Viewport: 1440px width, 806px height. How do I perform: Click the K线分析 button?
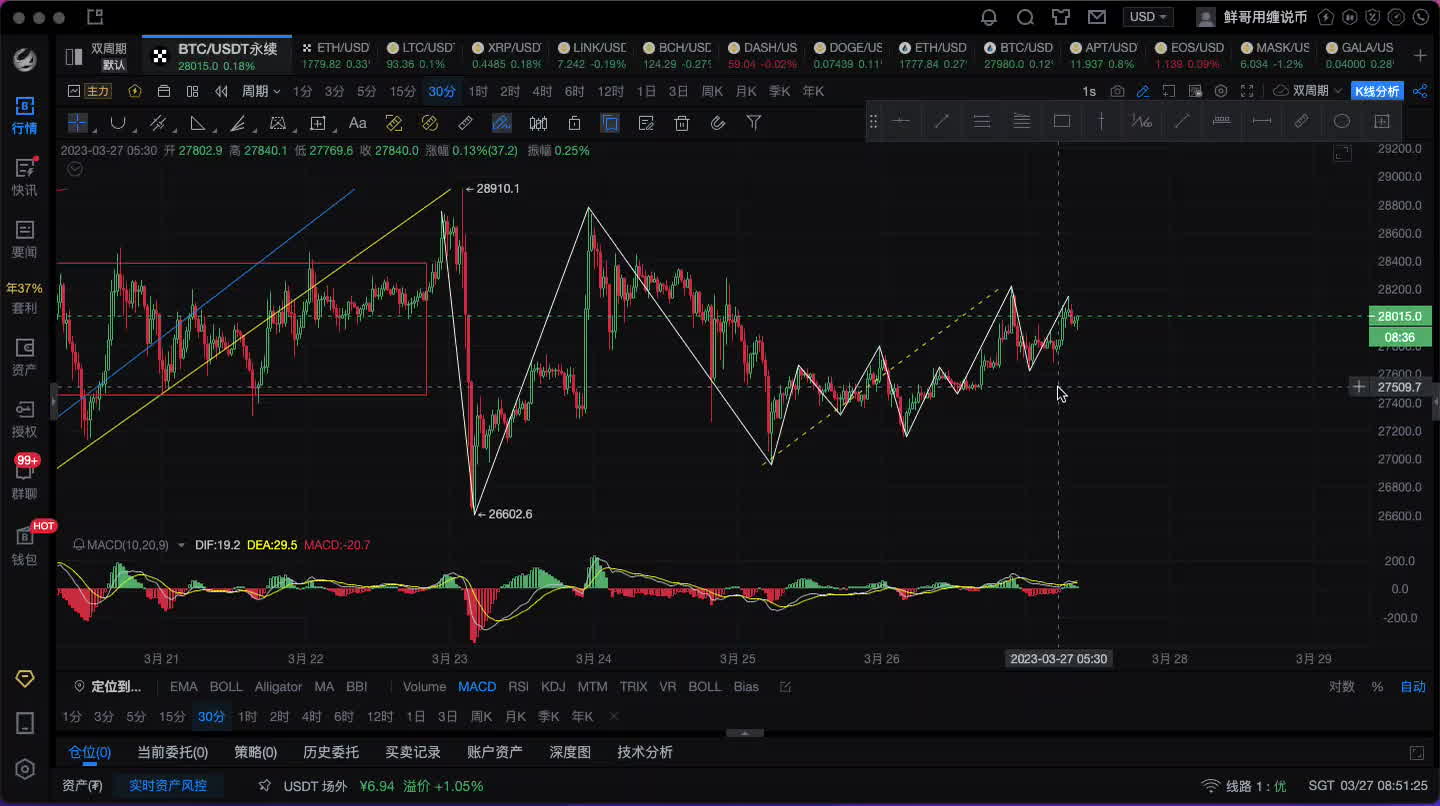[x=1377, y=91]
